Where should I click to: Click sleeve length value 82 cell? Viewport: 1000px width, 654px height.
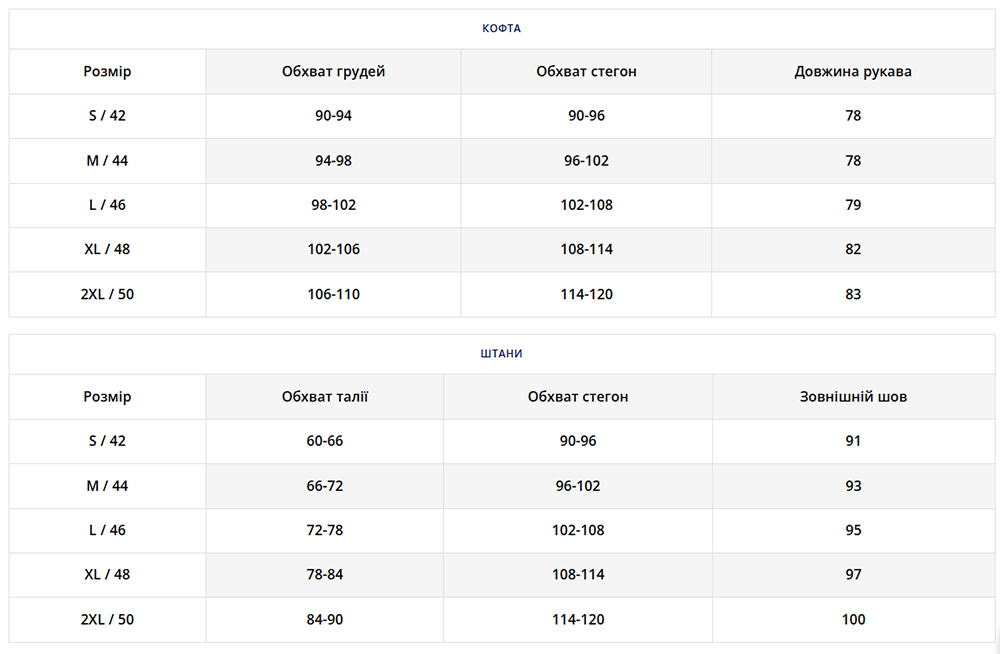click(x=852, y=249)
